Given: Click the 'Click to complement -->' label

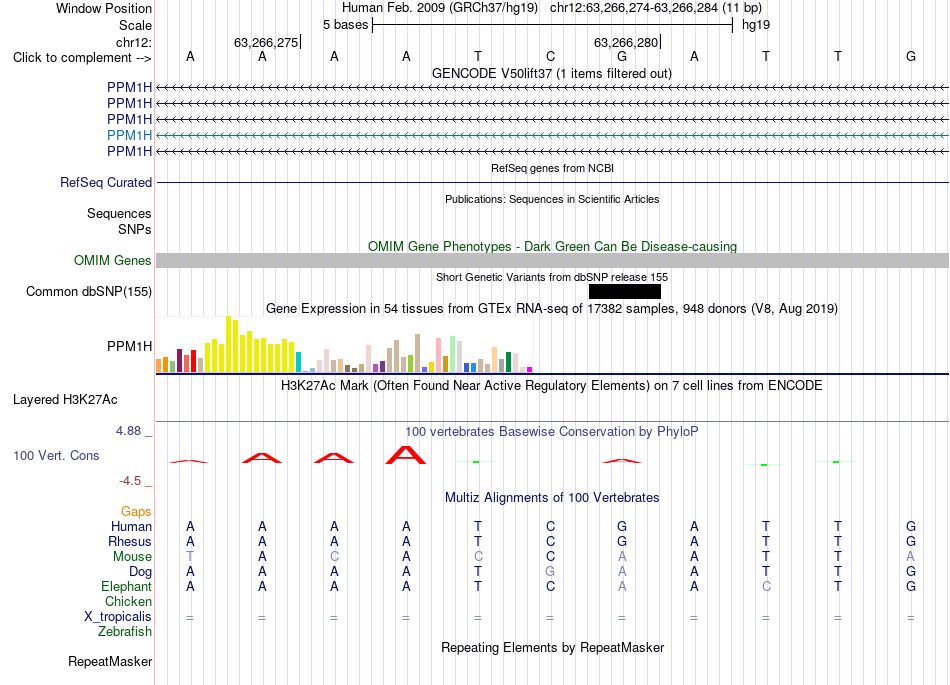Looking at the screenshot, I should 82,58.
